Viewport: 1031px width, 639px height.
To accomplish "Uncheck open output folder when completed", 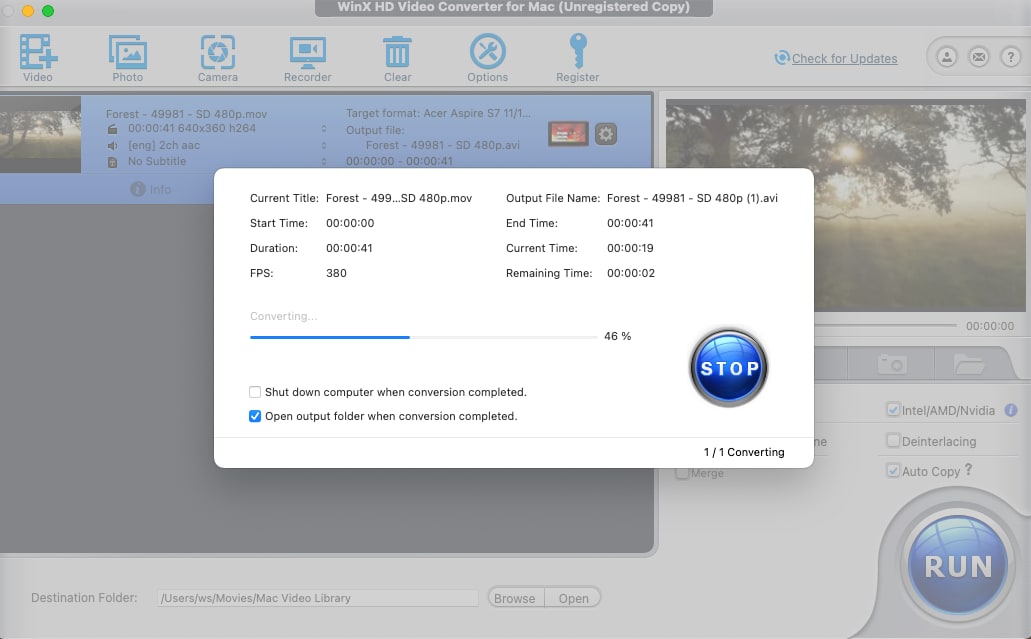I will pyautogui.click(x=255, y=416).
